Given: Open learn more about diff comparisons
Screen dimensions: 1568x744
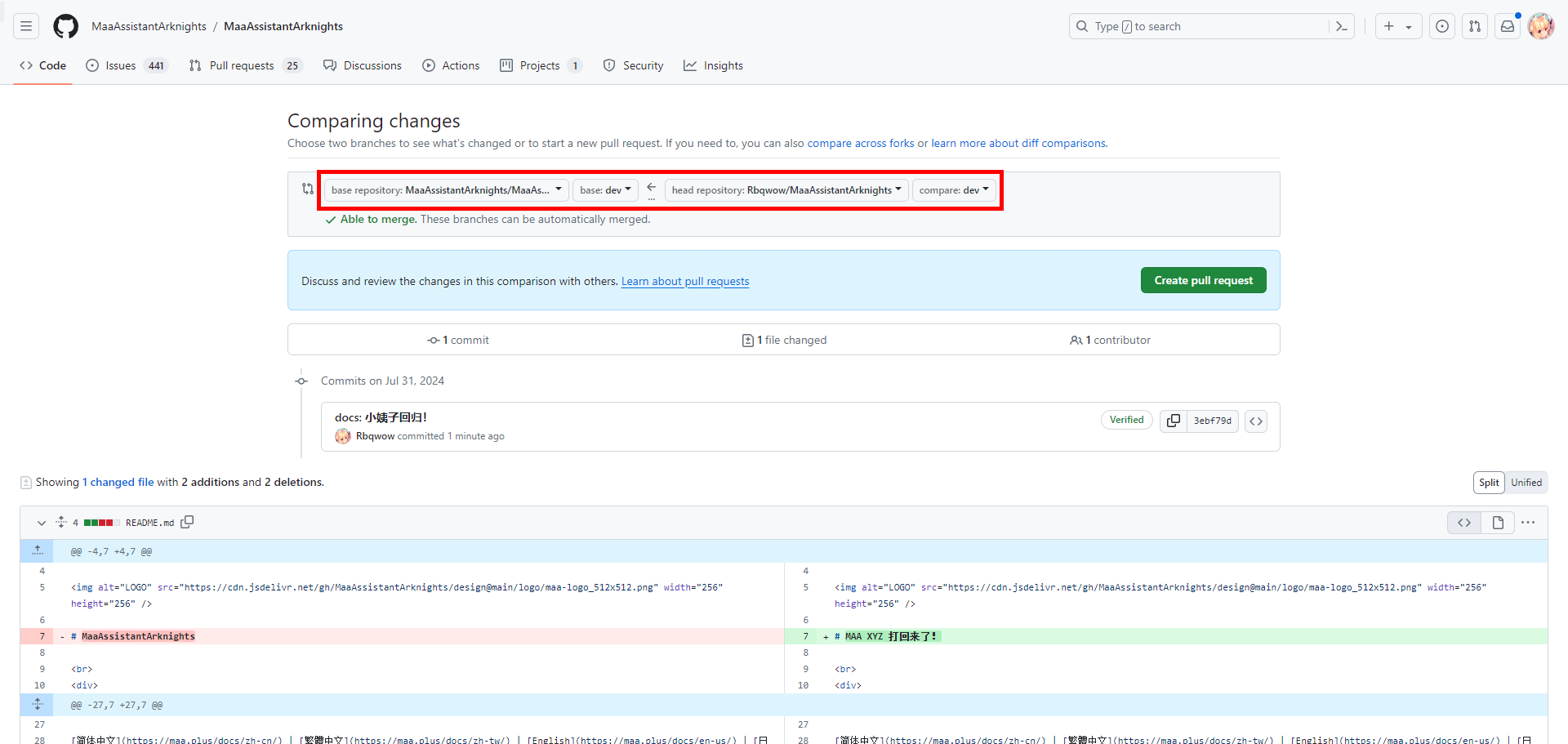Looking at the screenshot, I should click(x=1019, y=143).
